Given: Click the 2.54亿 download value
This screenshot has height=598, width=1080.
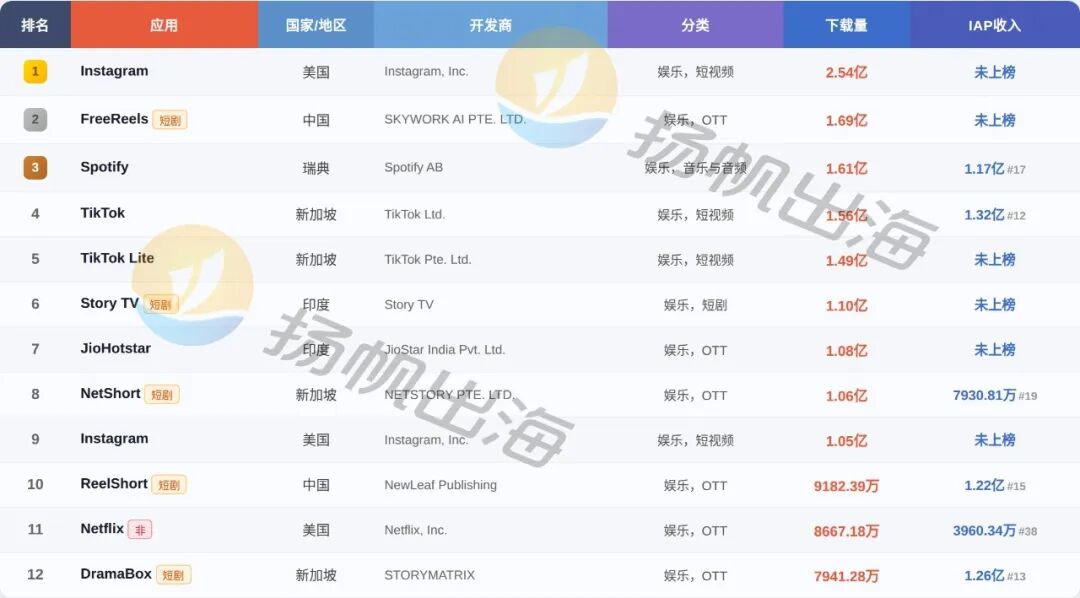Looking at the screenshot, I should (847, 72).
